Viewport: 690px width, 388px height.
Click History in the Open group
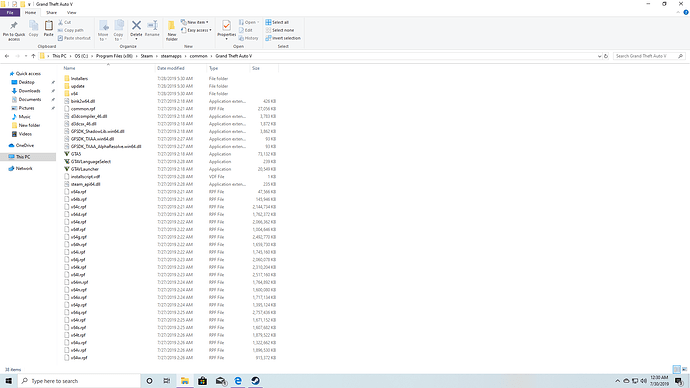point(249,38)
